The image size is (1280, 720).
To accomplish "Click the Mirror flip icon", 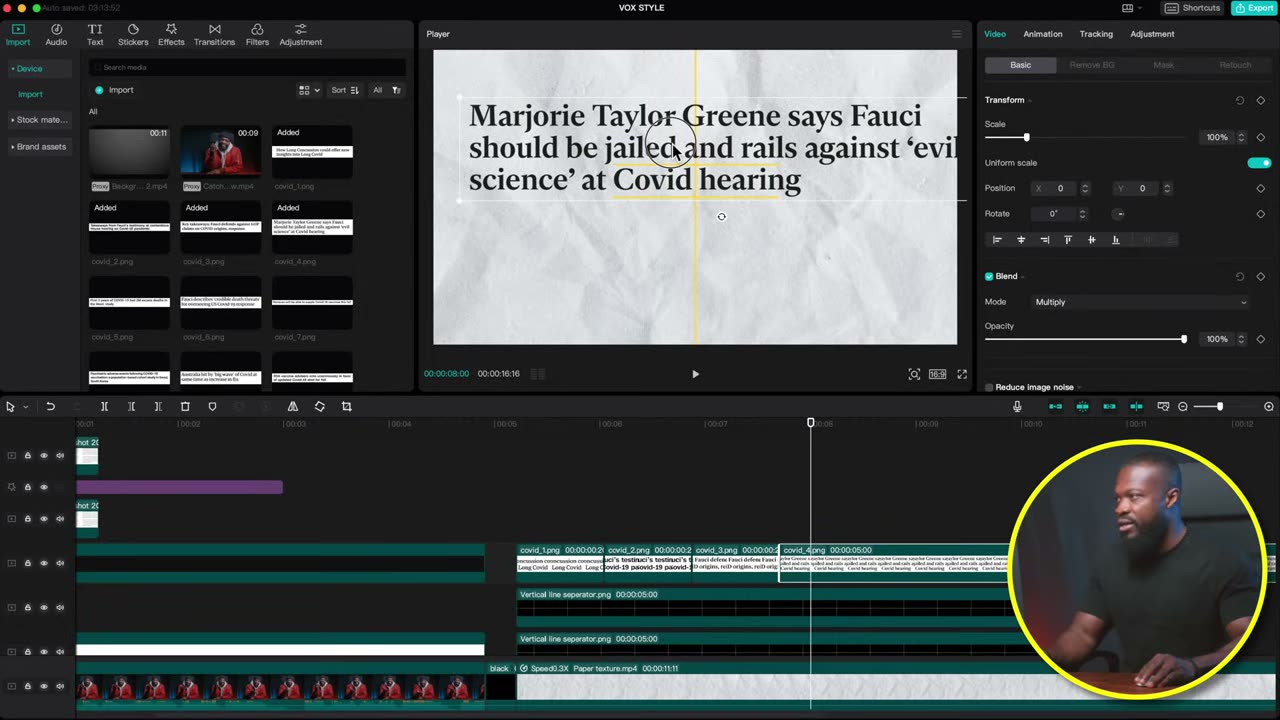I will pyautogui.click(x=293, y=407).
